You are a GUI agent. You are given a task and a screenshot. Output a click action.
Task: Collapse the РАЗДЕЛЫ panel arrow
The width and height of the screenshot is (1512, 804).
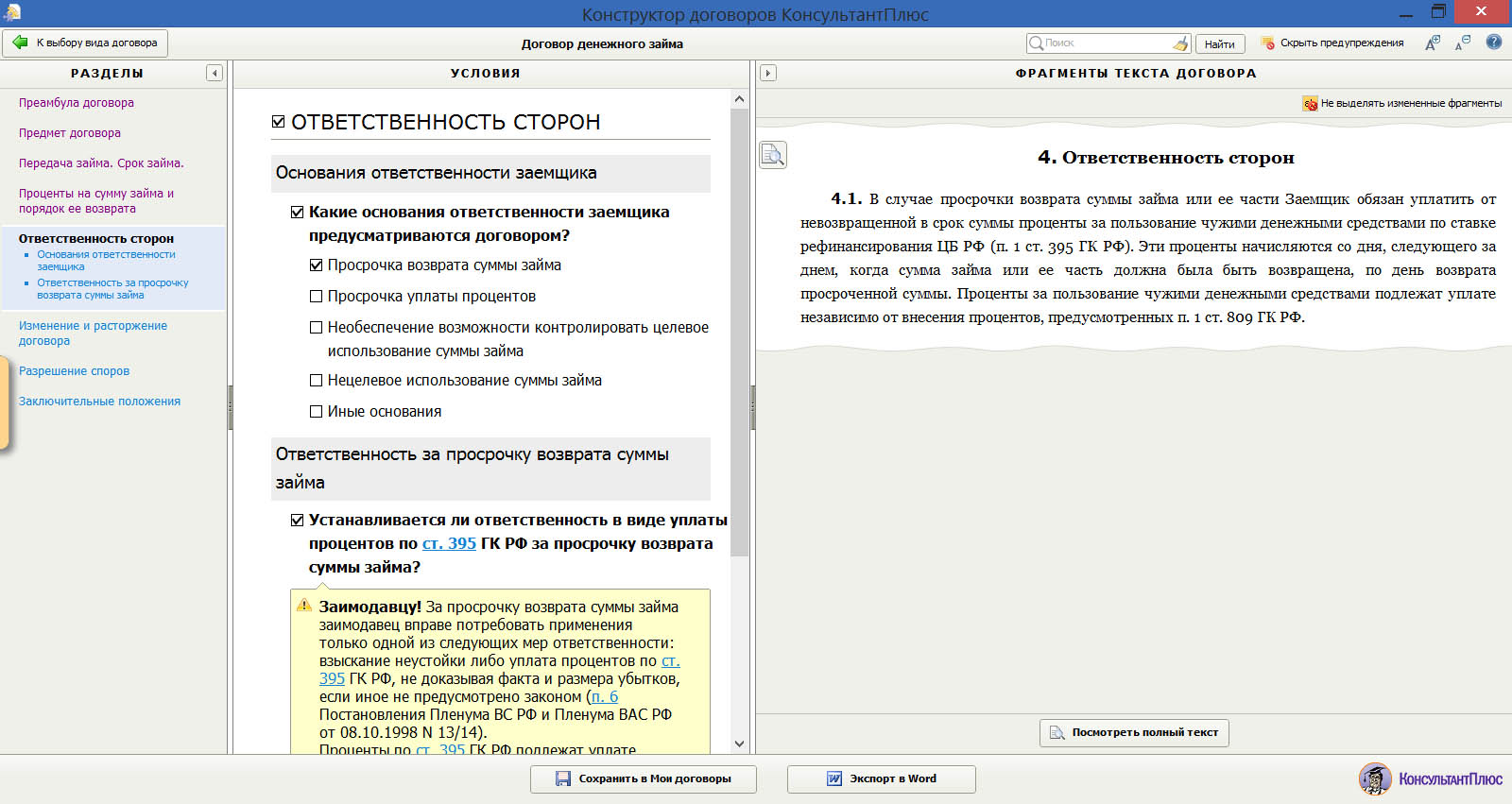[x=215, y=73]
